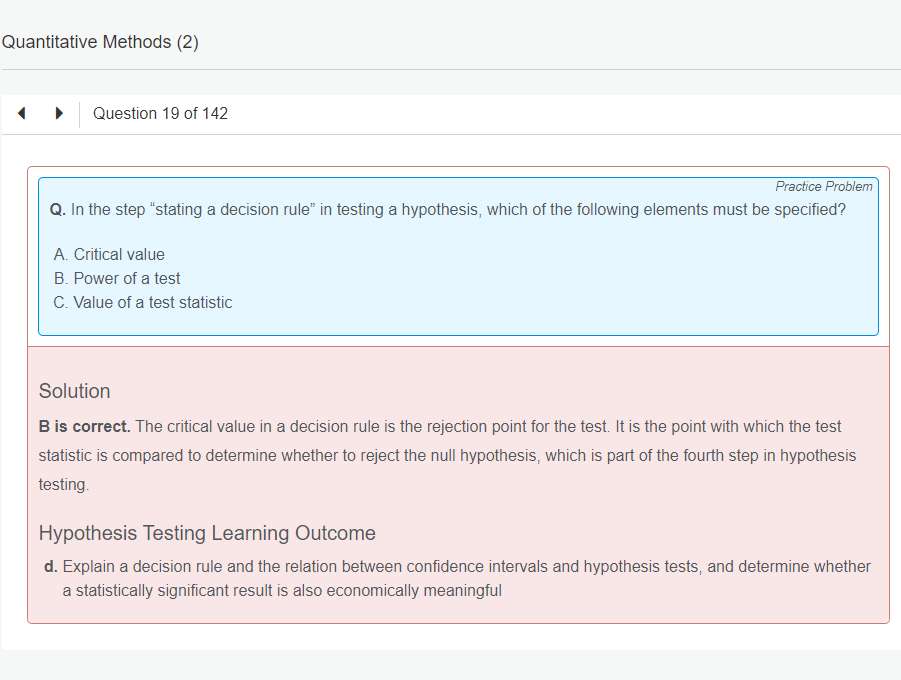Viewport: 901px width, 680px height.
Task: Click the question text about stating a decision rule
Action: tap(458, 210)
